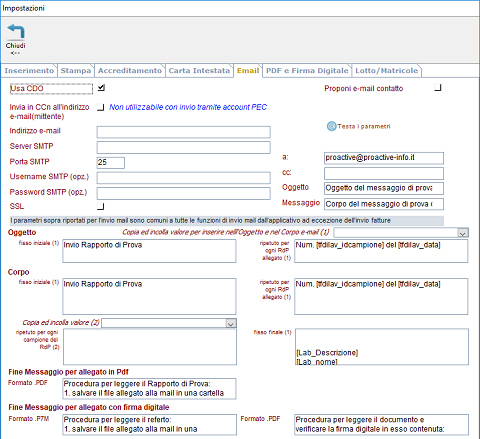
Task: Click the Password SMTP (opz.) field
Action: 183,193
